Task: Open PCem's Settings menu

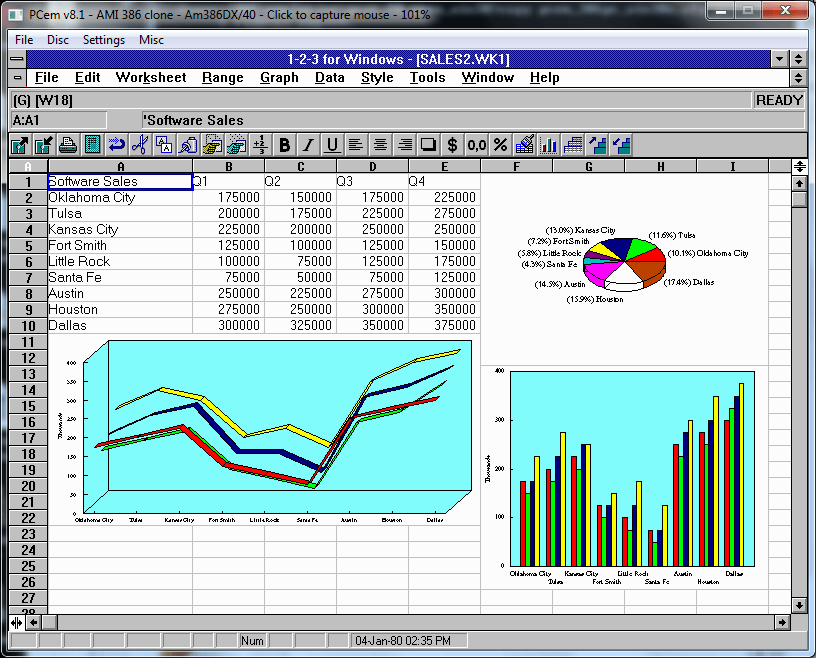Action: pos(104,40)
